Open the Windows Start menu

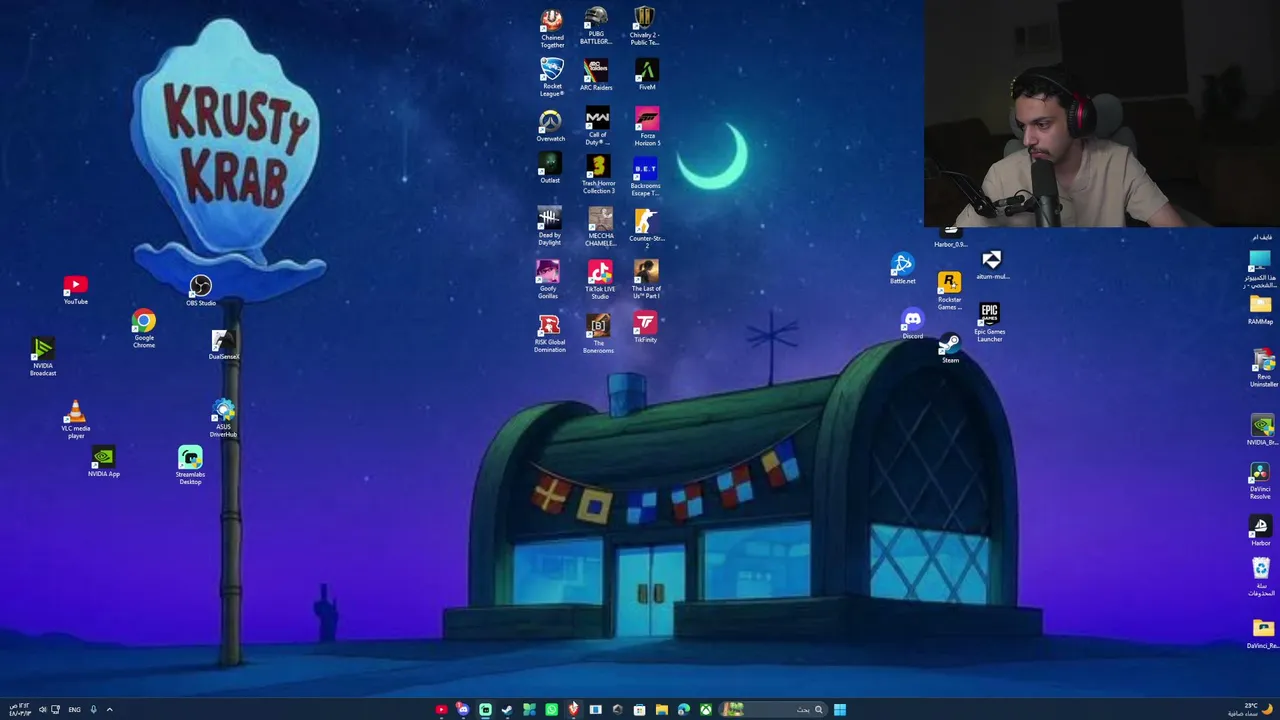(840, 710)
